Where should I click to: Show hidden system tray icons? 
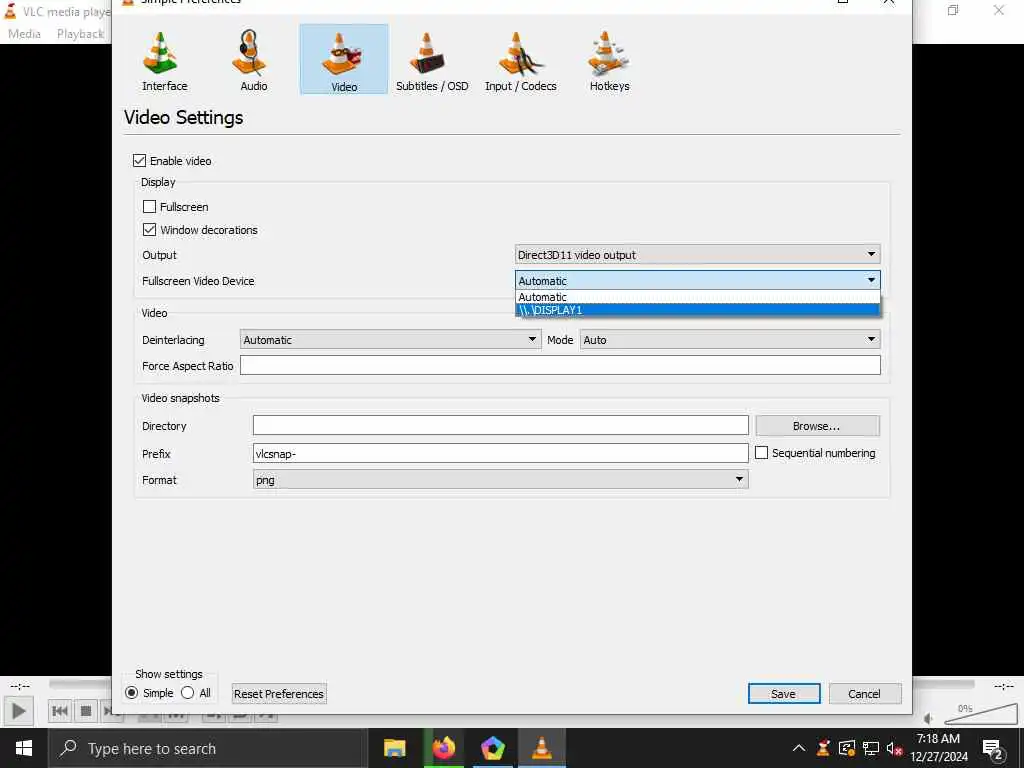(x=799, y=748)
